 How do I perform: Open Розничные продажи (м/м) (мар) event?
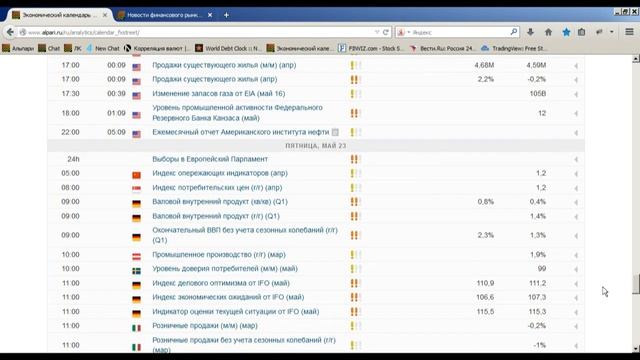204,326
